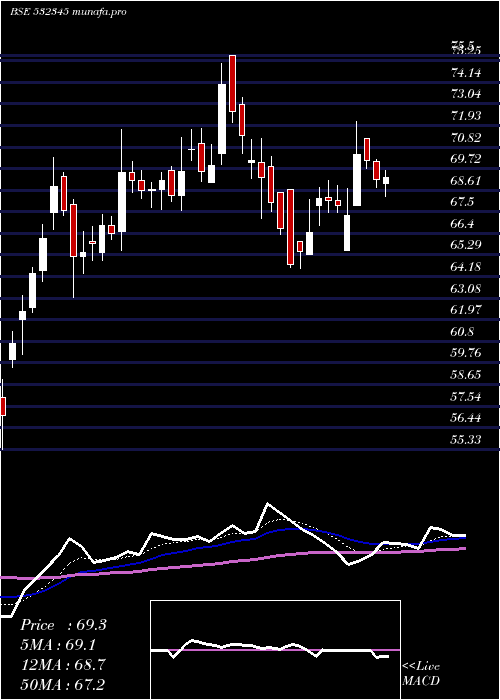Click the Price : 69.3 readout

[63, 625]
